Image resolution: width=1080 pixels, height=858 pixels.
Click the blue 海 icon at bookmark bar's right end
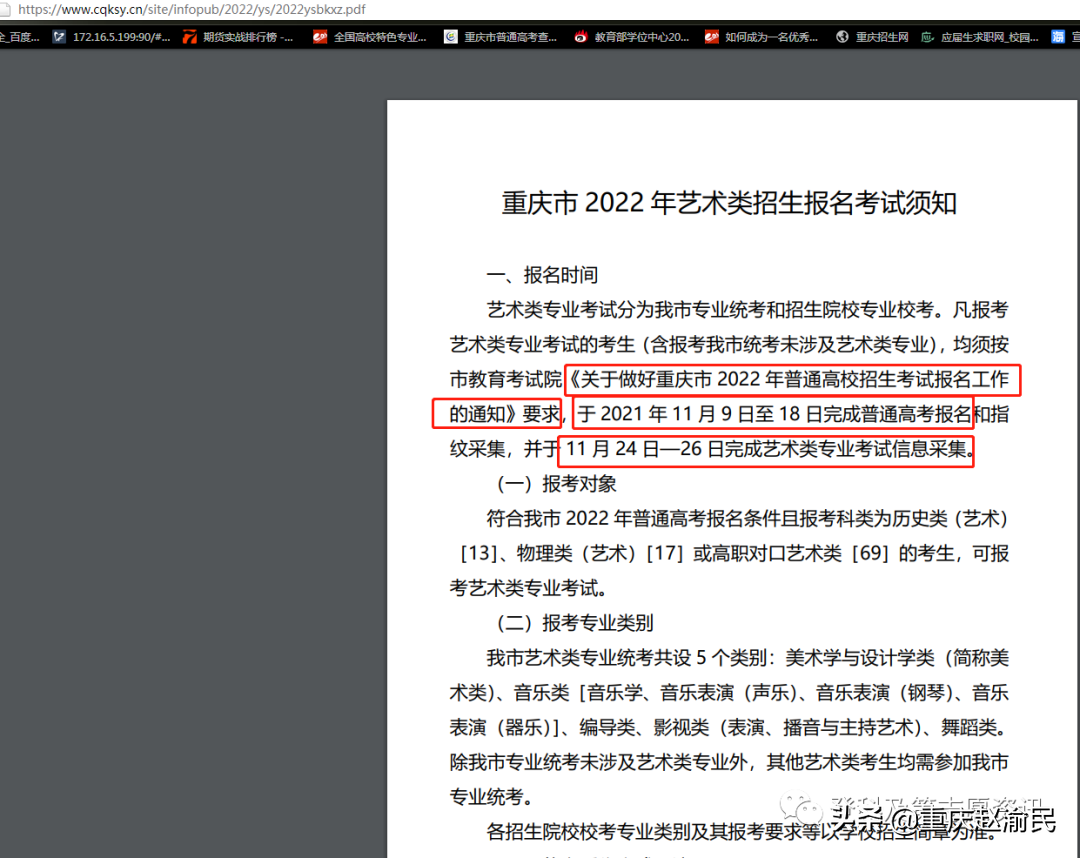1060,37
